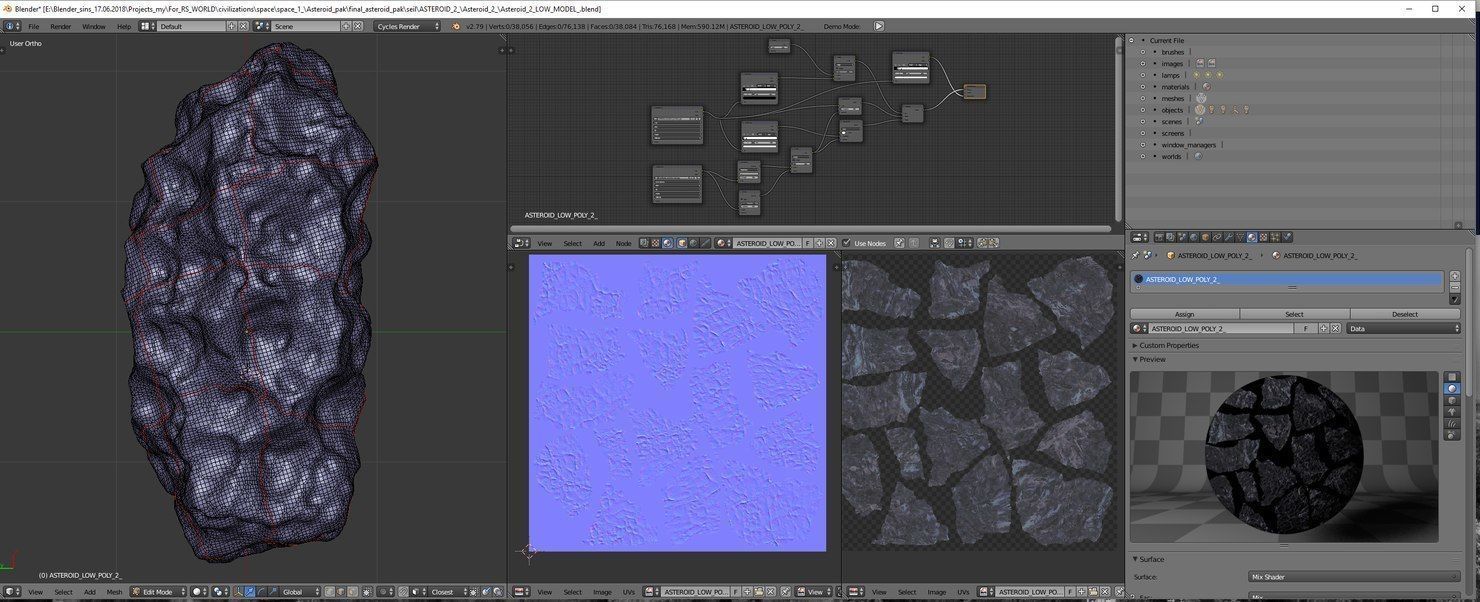Click the Select button in material panel
The image size is (1480, 602).
click(1294, 314)
